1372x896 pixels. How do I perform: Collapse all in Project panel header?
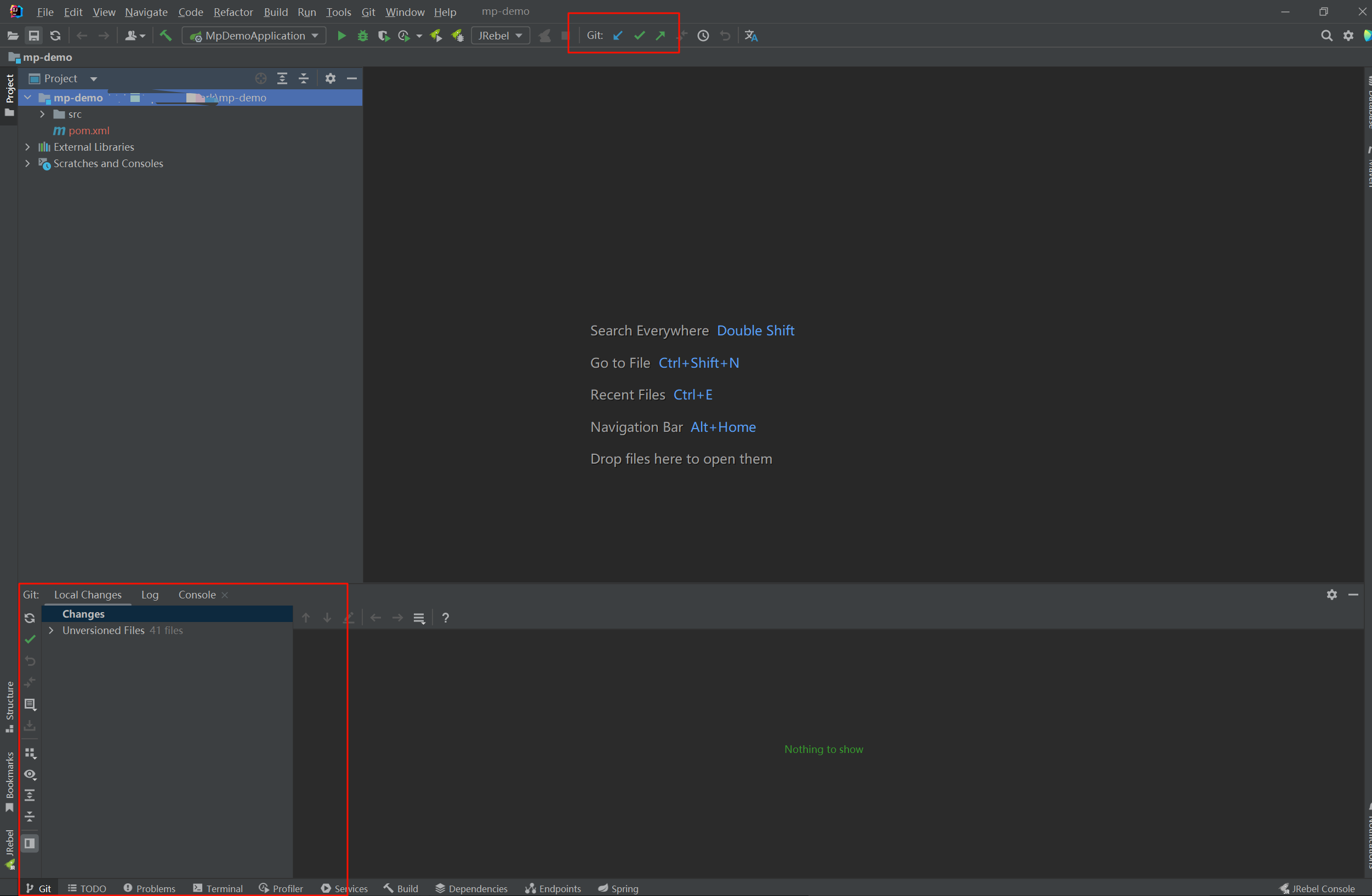(304, 78)
